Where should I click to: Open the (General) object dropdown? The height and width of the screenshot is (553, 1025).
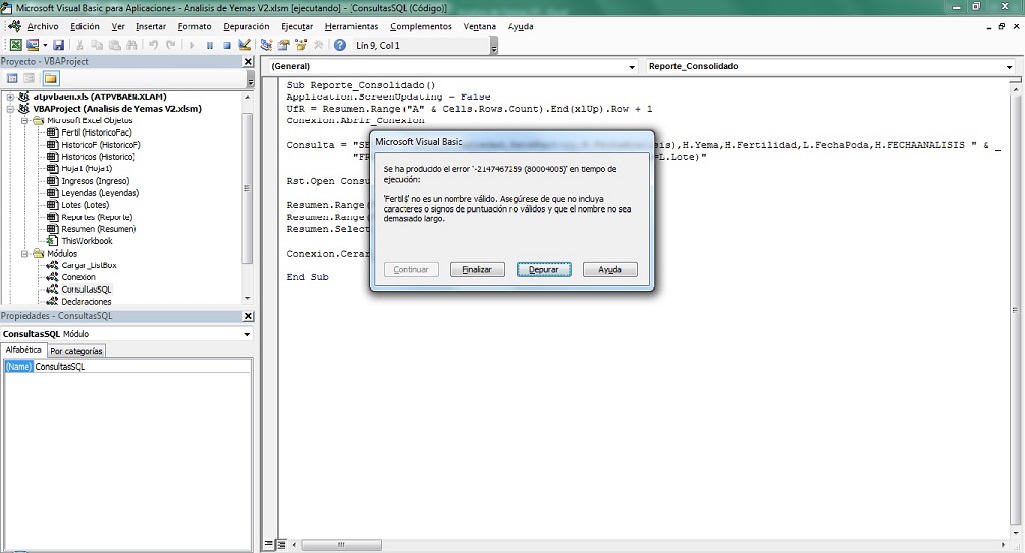(631, 67)
